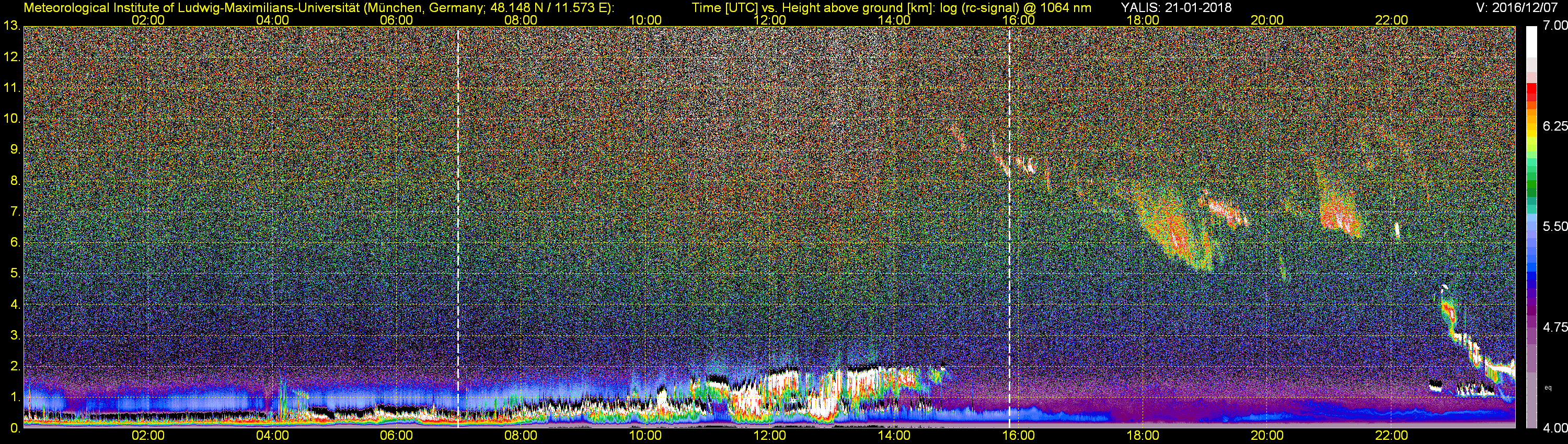Image resolution: width=1568 pixels, height=444 pixels.
Task: Click the 02:00 label on top time axis
Action: (148, 20)
